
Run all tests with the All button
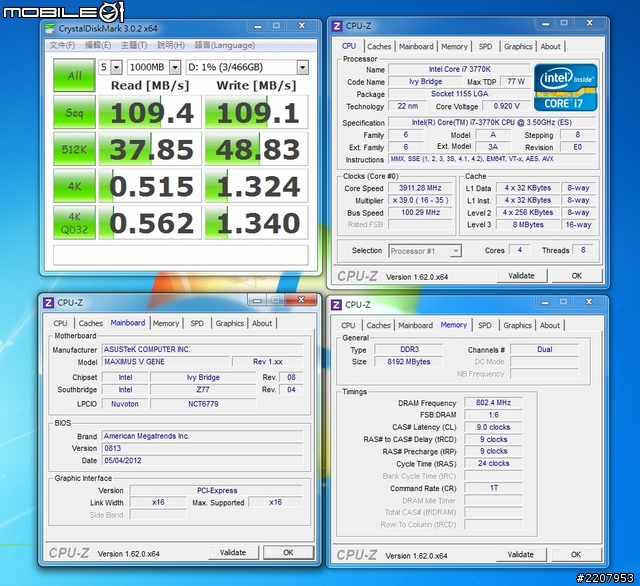tap(74, 75)
